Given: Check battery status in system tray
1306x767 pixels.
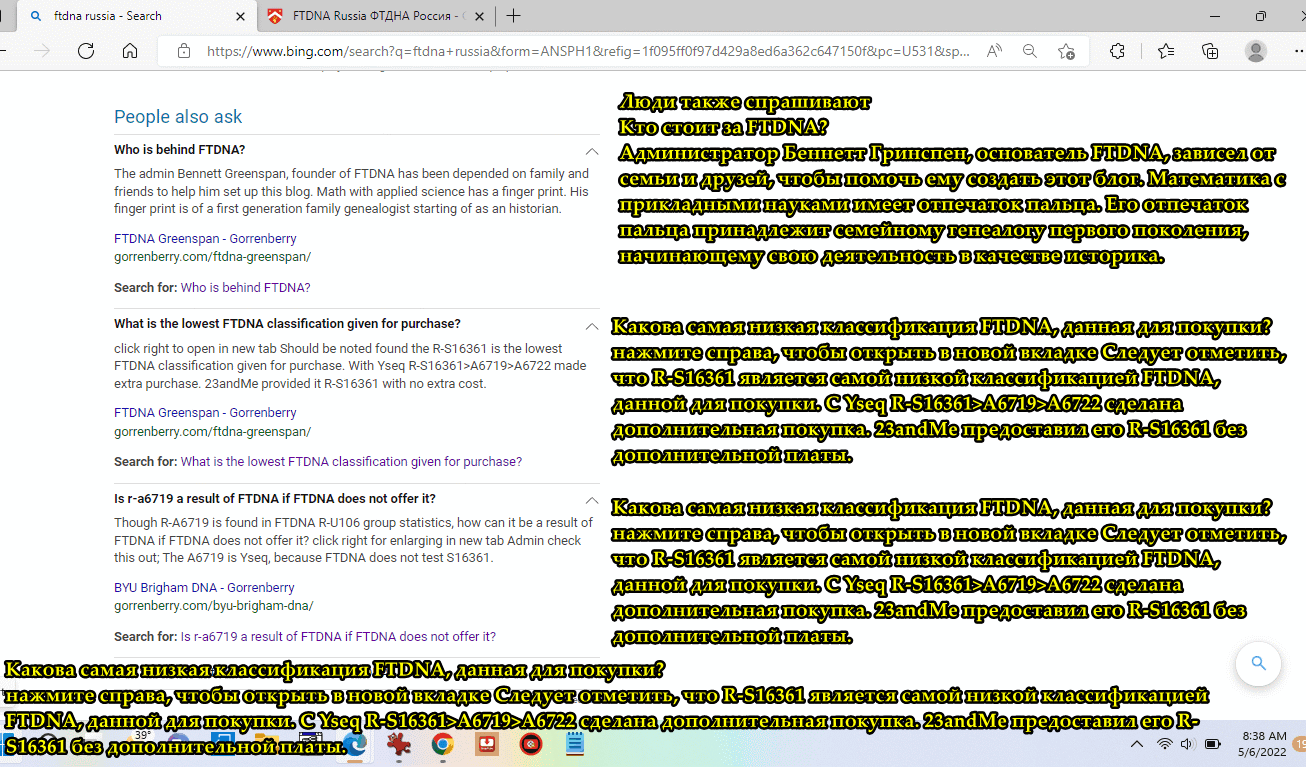Looking at the screenshot, I should pos(1213,744).
